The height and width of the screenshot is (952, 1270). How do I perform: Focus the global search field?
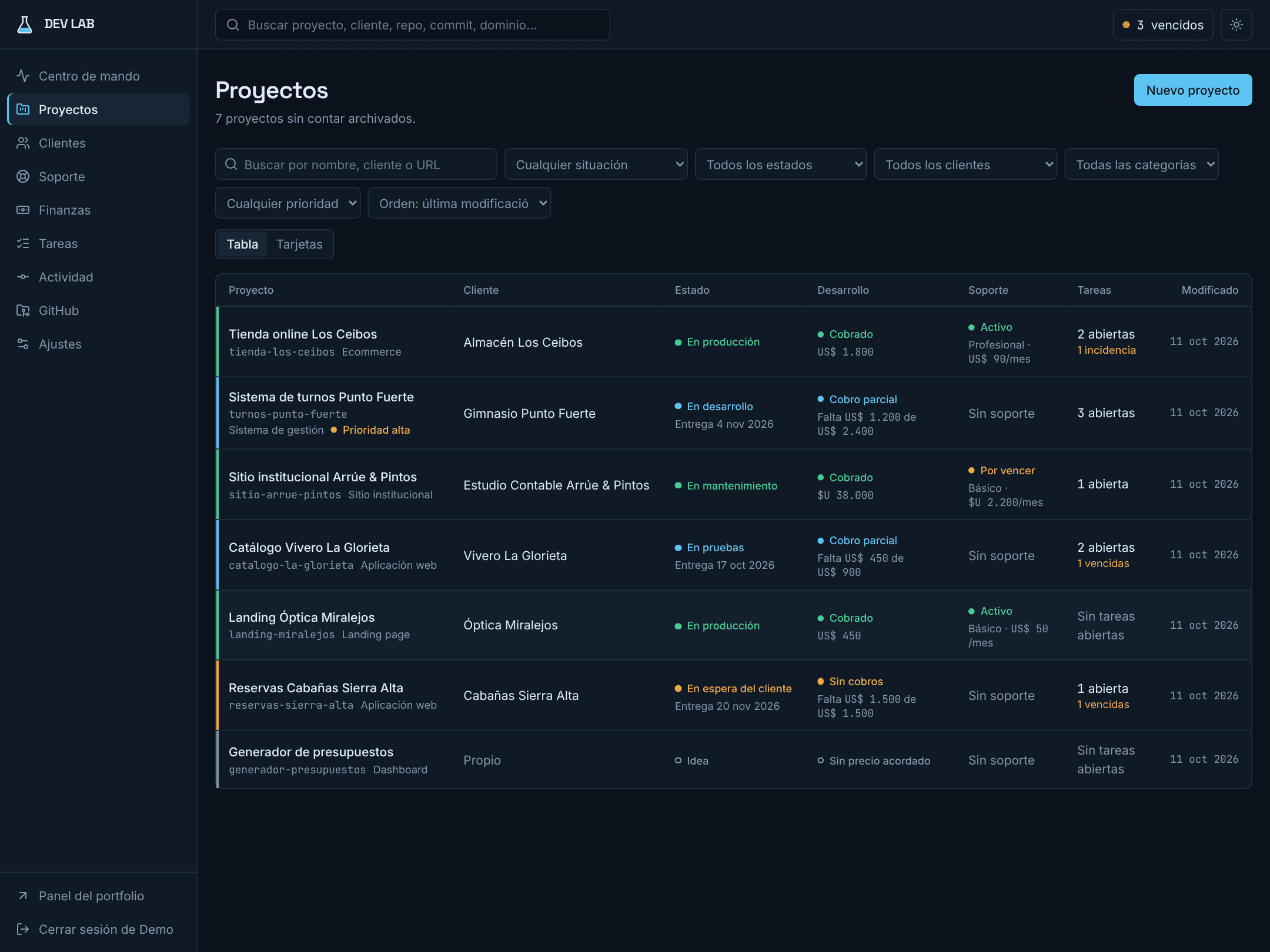click(x=412, y=25)
